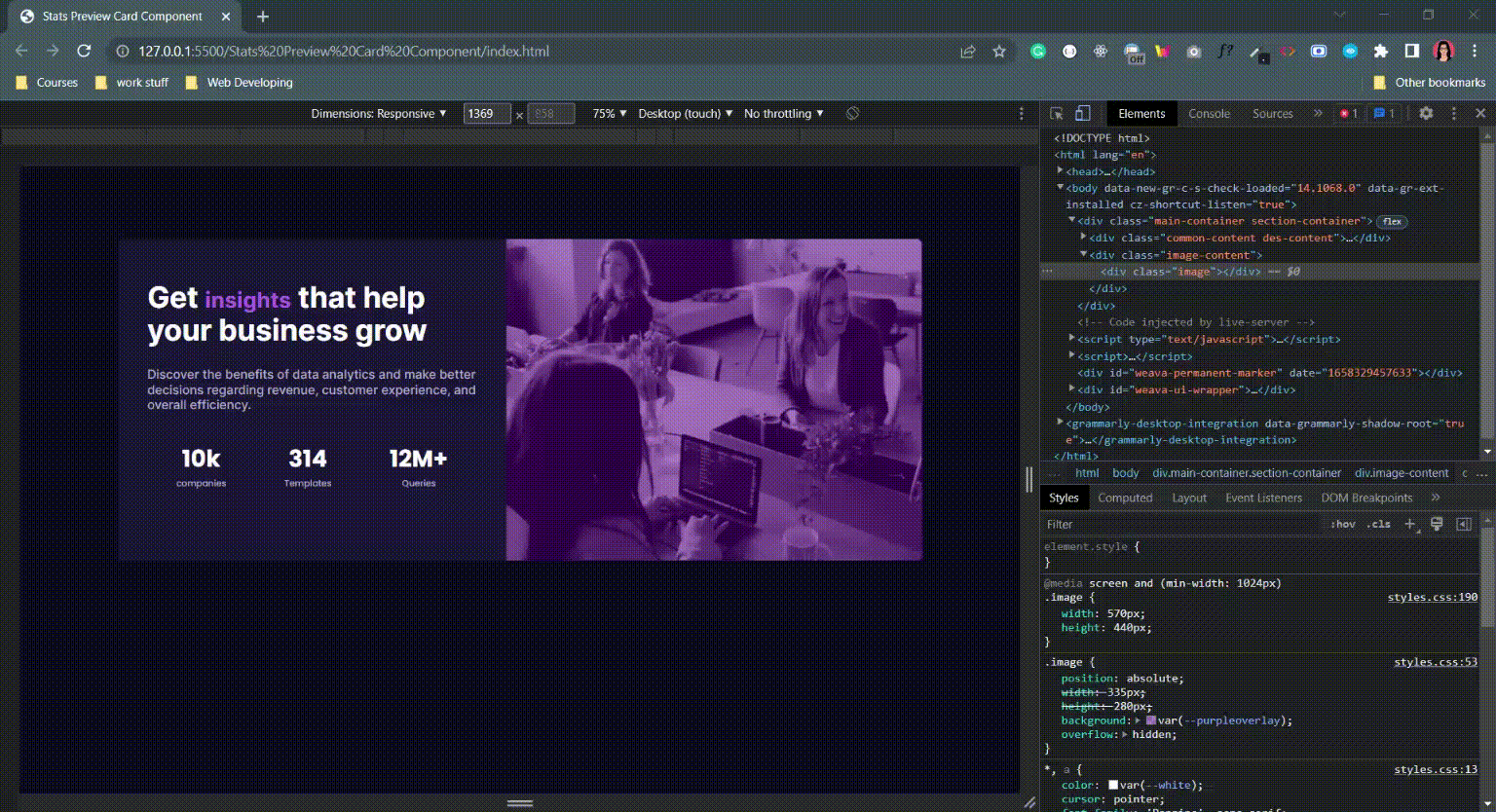1496x812 pixels.
Task: Bookmark this page with star icon
Action: 999,52
